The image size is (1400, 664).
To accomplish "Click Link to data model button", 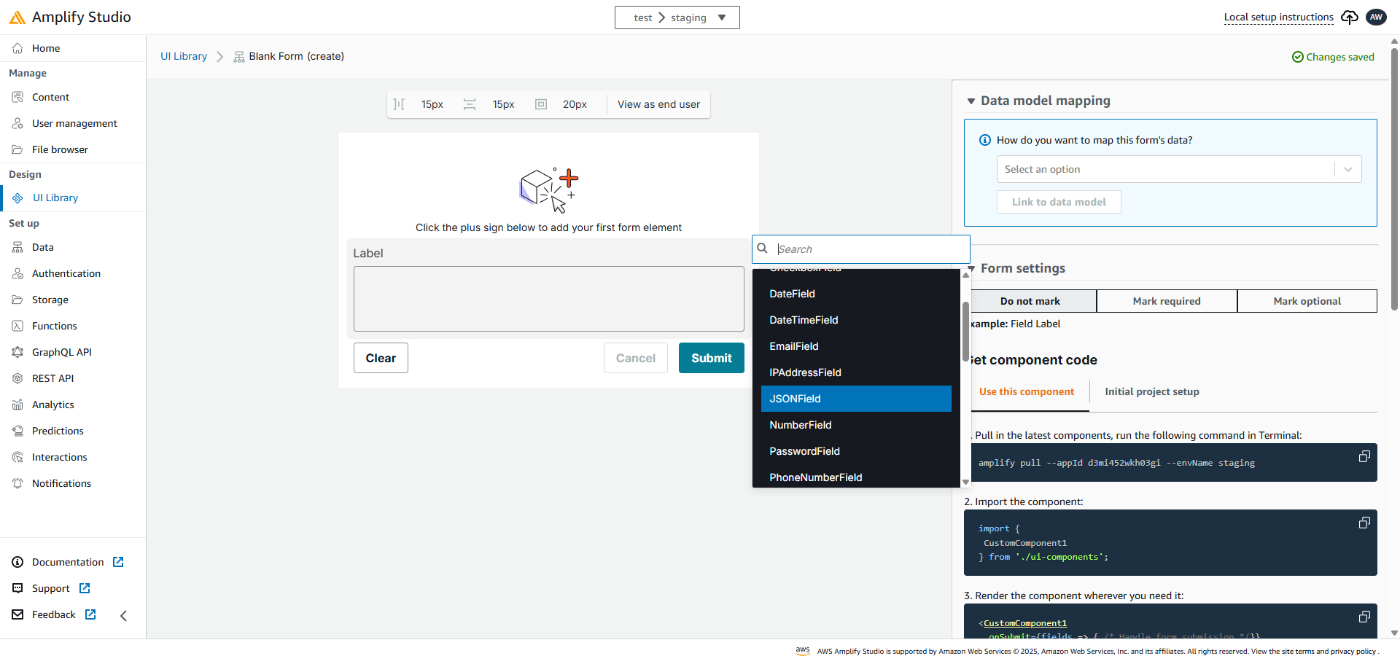I will pyautogui.click(x=1058, y=202).
